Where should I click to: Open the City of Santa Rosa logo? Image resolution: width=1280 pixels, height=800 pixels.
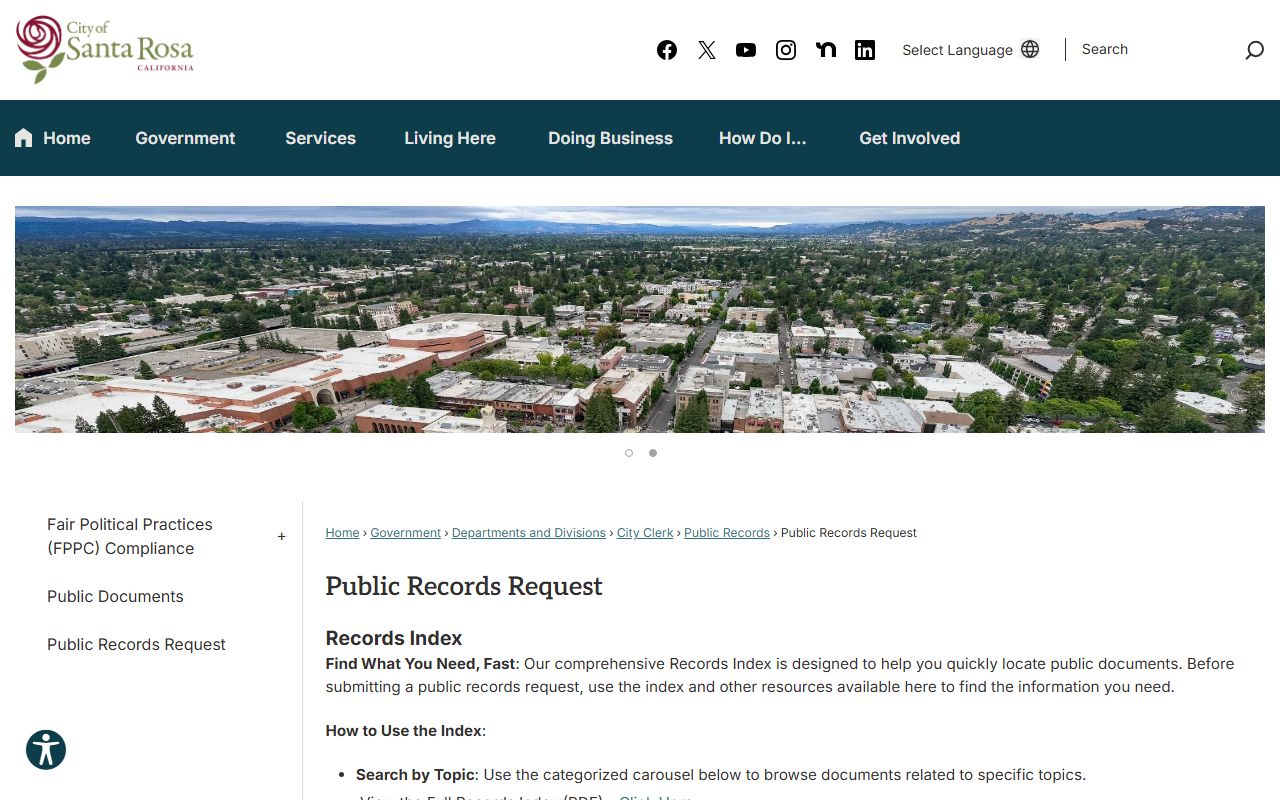click(x=105, y=49)
